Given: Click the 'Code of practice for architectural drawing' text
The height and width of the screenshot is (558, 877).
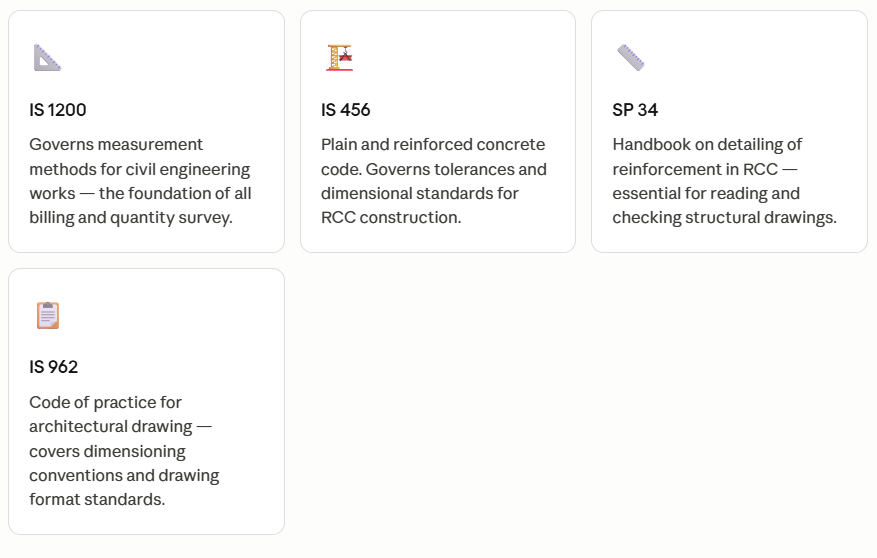Looking at the screenshot, I should (124, 451).
